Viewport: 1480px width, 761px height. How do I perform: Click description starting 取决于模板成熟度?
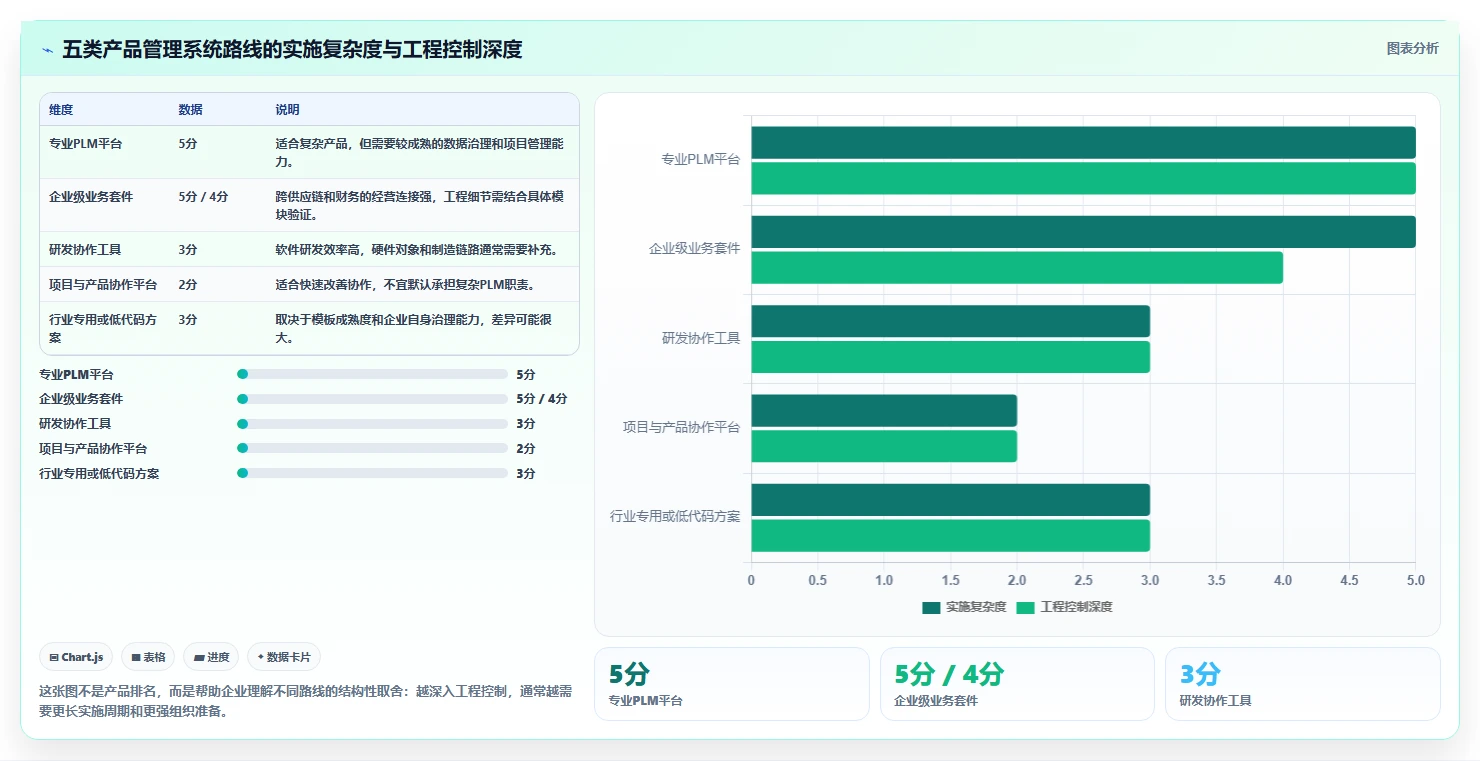(x=414, y=329)
